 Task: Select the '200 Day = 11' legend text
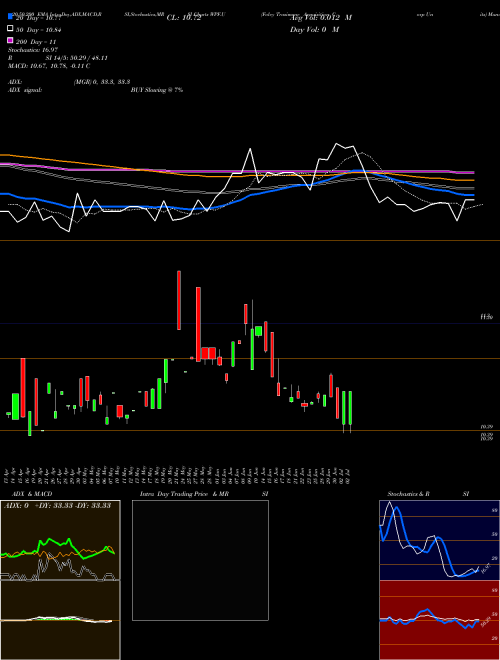tap(36, 42)
